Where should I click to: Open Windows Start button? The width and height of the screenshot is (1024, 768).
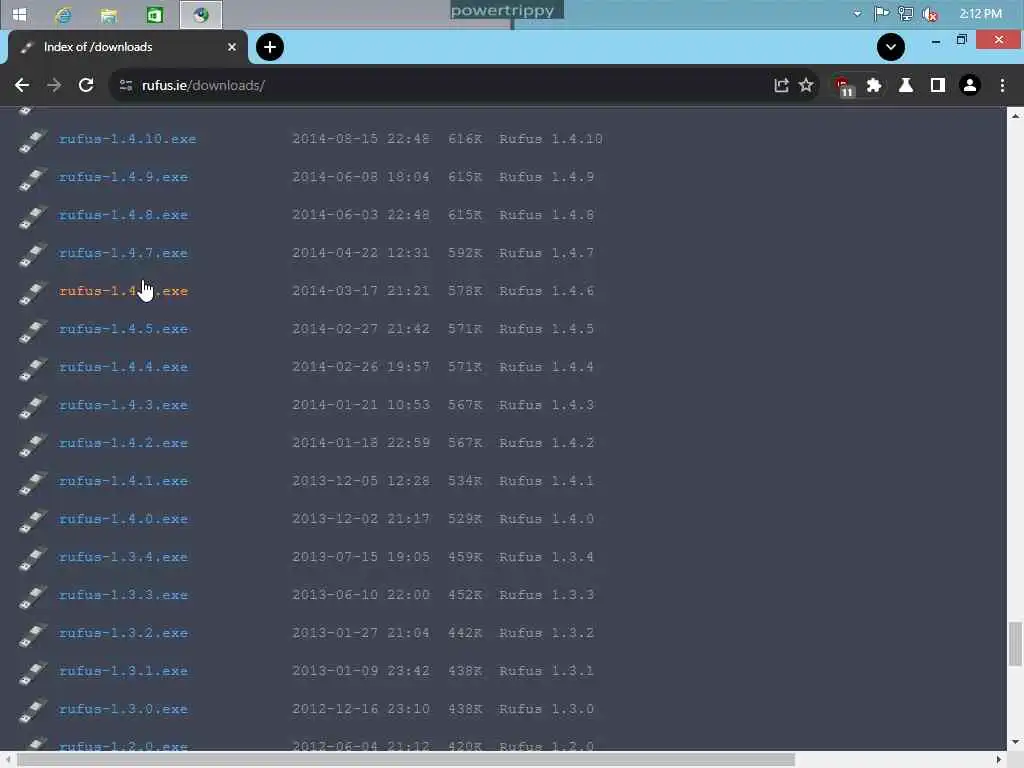(20, 14)
